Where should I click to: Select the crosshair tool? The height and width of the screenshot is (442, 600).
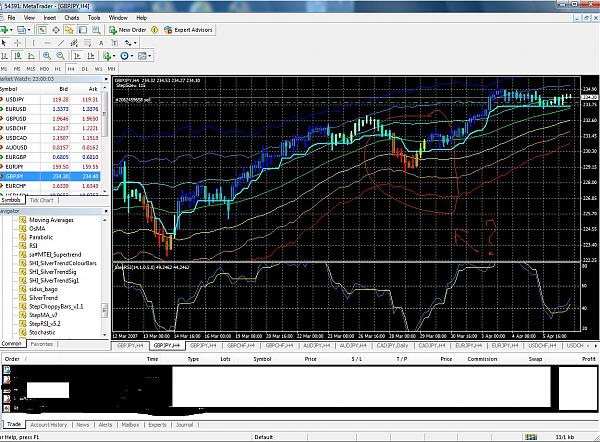coord(18,43)
